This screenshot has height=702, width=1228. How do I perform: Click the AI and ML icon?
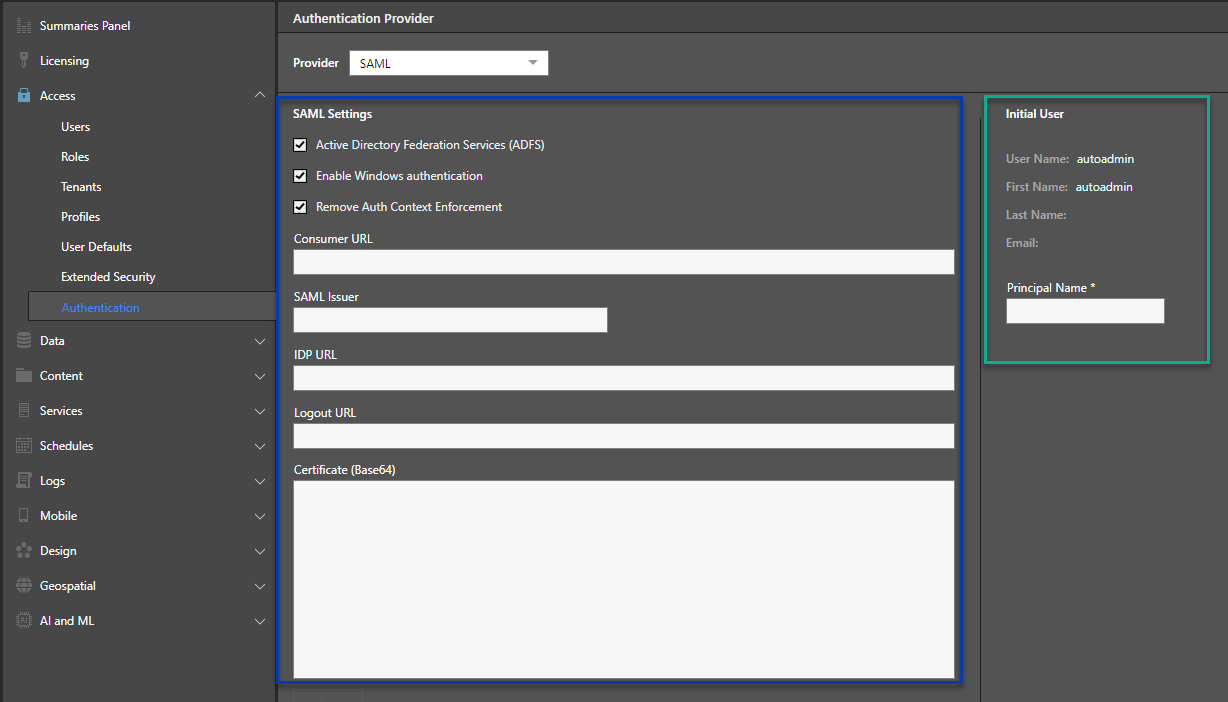point(22,620)
